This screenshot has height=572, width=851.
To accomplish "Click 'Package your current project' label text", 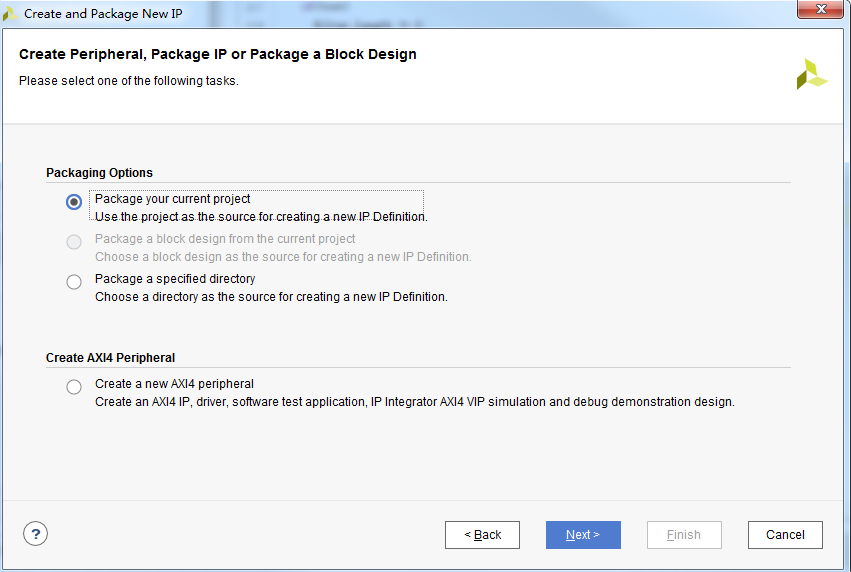I will click(x=172, y=199).
